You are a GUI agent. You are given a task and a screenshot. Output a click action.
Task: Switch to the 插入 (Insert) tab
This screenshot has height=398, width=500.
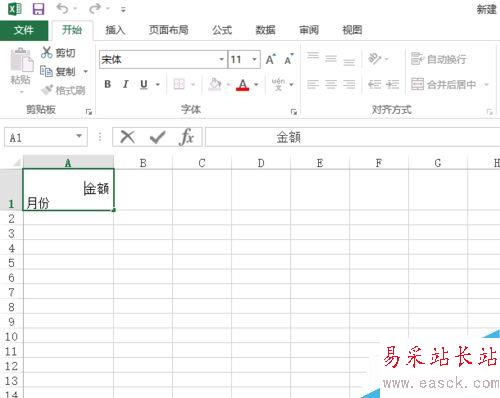pyautogui.click(x=115, y=30)
